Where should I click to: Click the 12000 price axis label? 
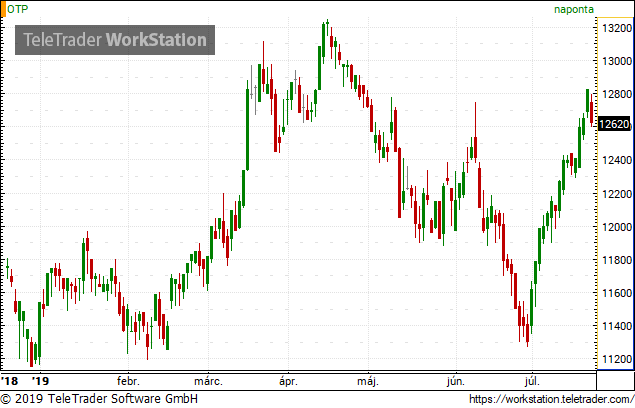[x=617, y=227]
